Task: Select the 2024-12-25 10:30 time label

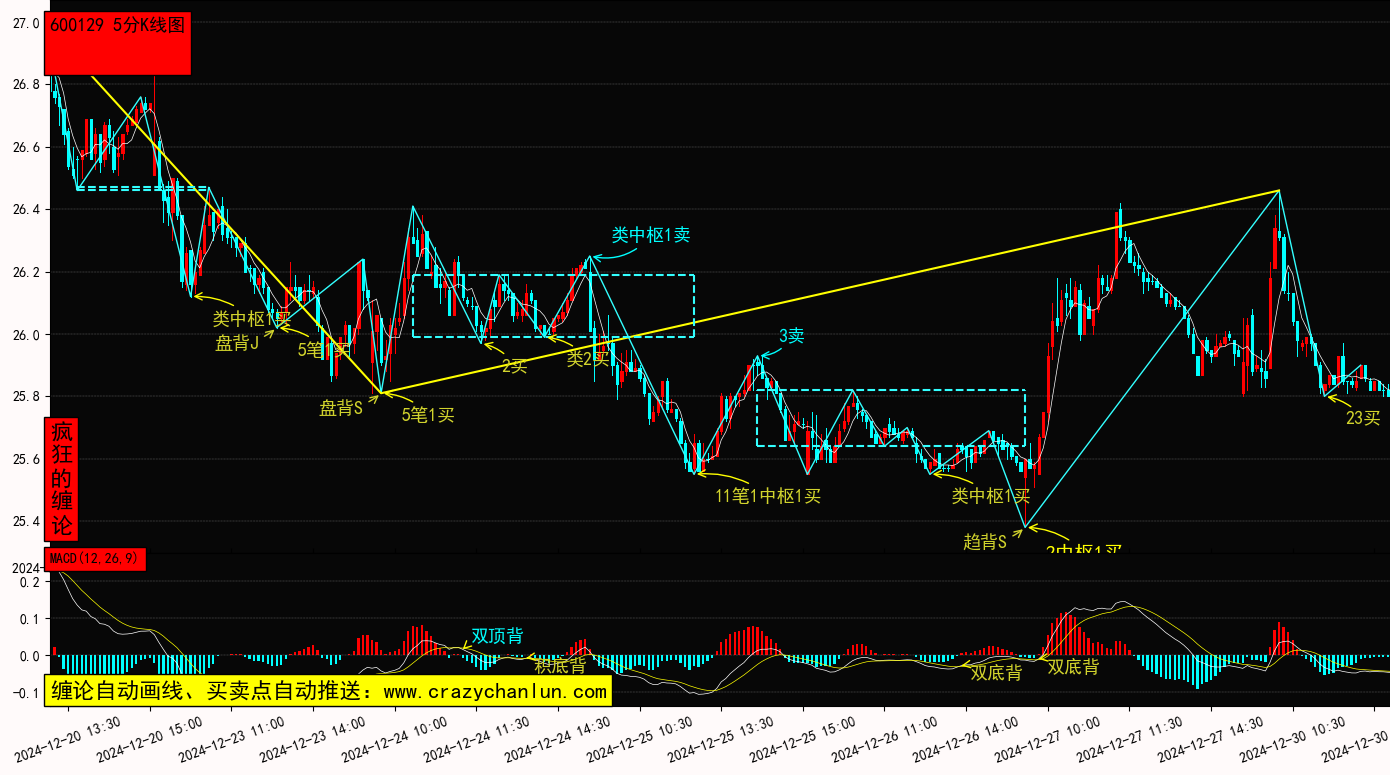Action: coord(640,739)
